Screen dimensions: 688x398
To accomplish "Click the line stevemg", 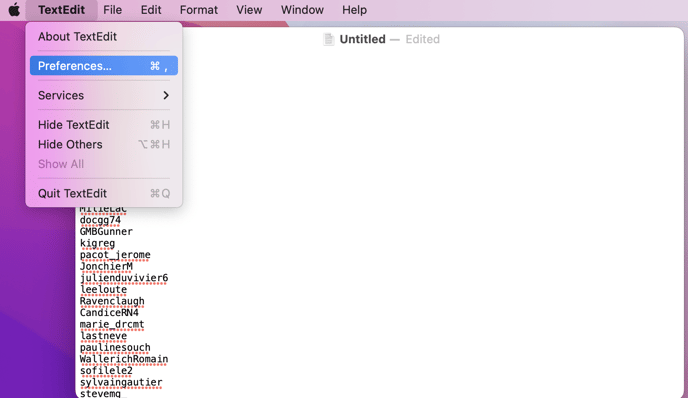I will pos(100,393).
